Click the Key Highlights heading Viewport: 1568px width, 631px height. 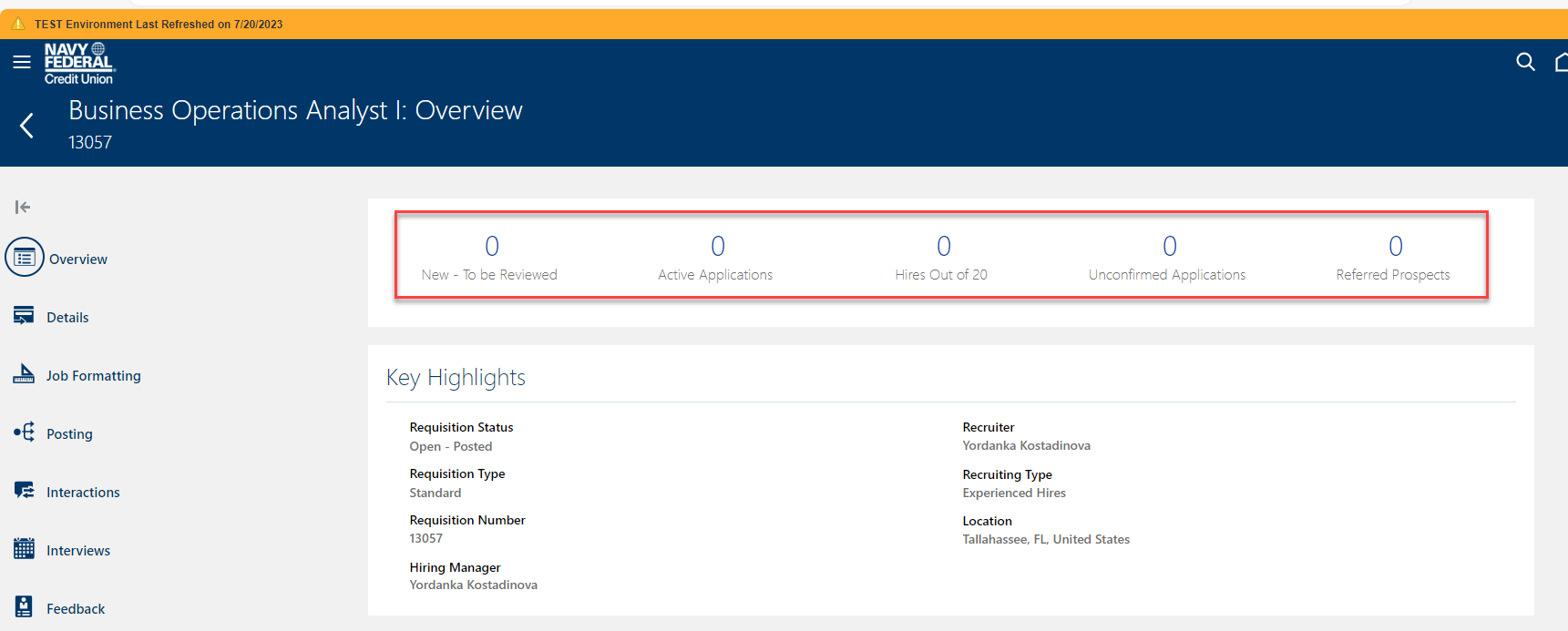[x=456, y=378]
